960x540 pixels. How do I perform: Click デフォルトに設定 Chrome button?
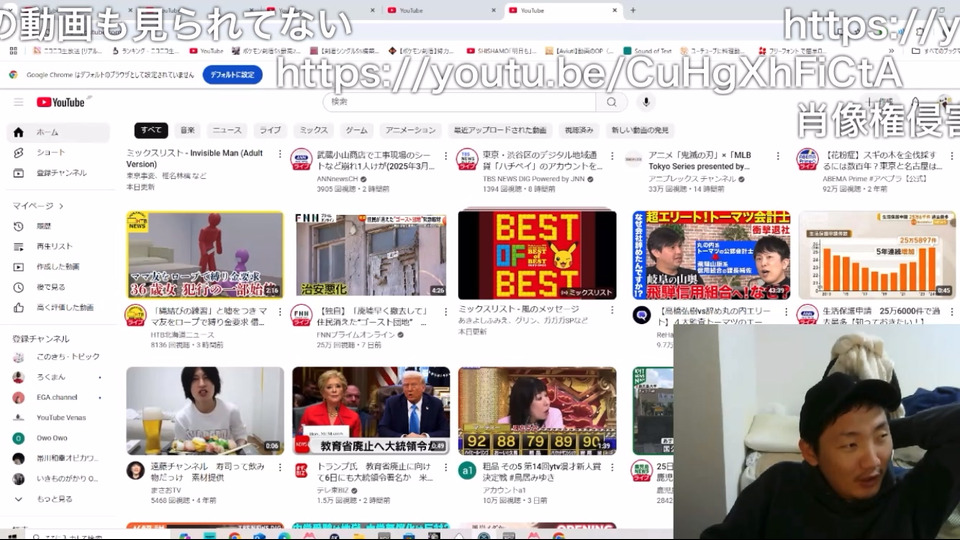click(232, 75)
